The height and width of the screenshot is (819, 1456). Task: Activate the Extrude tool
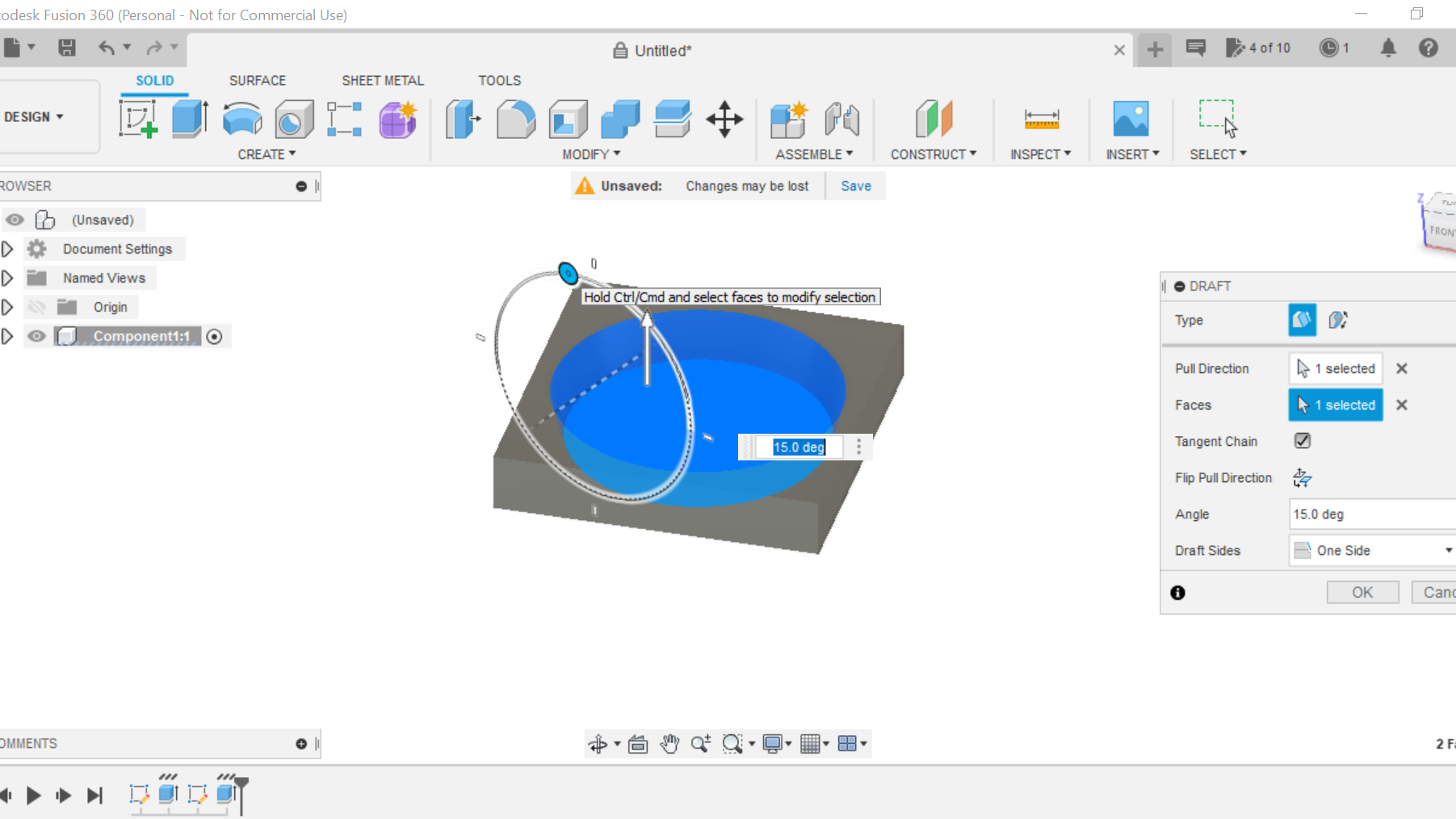[x=190, y=120]
